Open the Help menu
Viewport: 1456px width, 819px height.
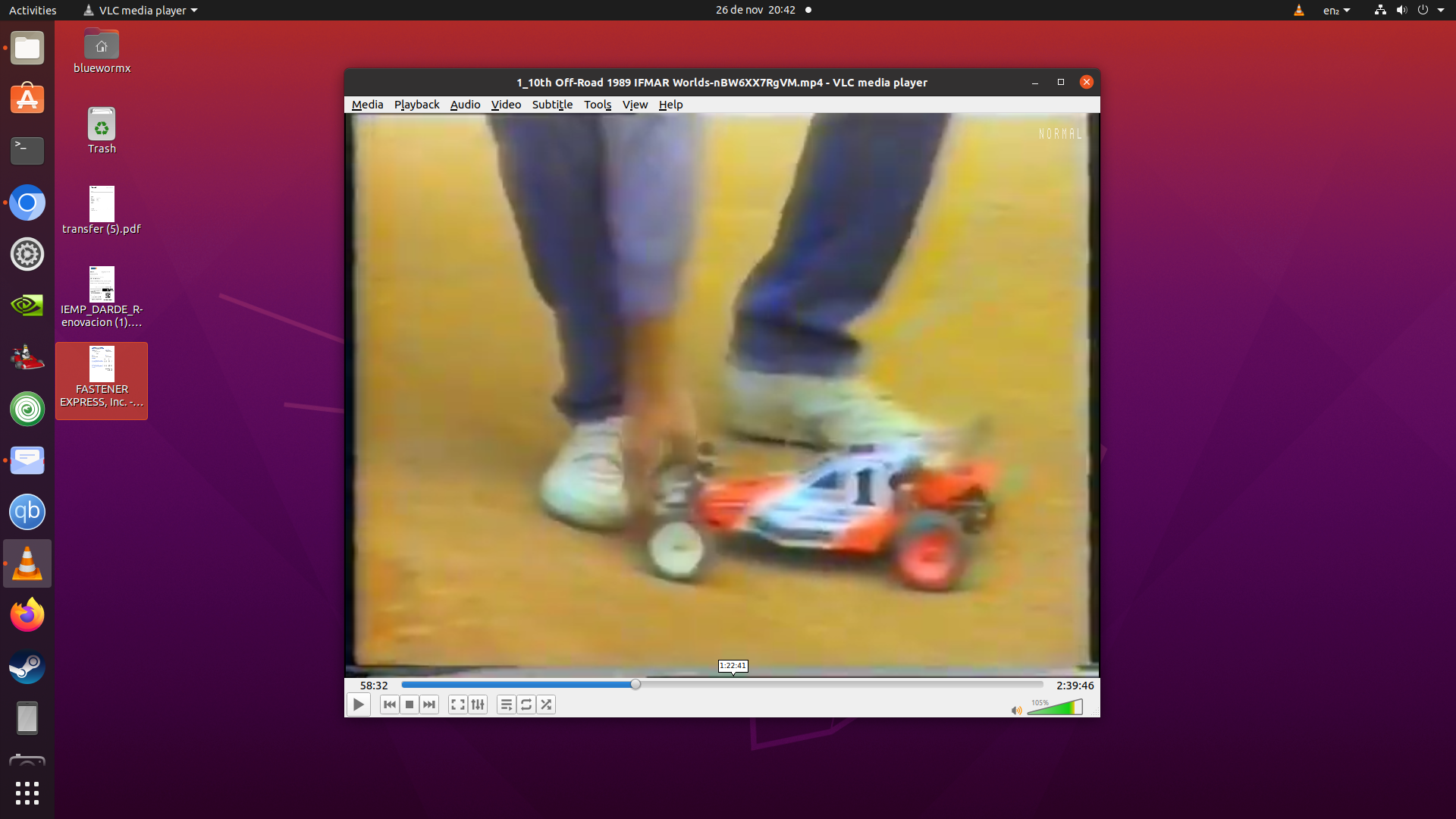coord(670,105)
